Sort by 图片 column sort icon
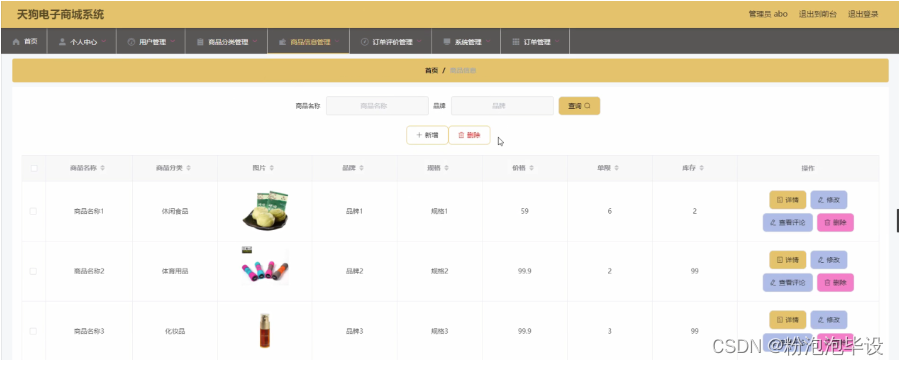Image resolution: width=899 pixels, height=365 pixels. pyautogui.click(x=272, y=168)
